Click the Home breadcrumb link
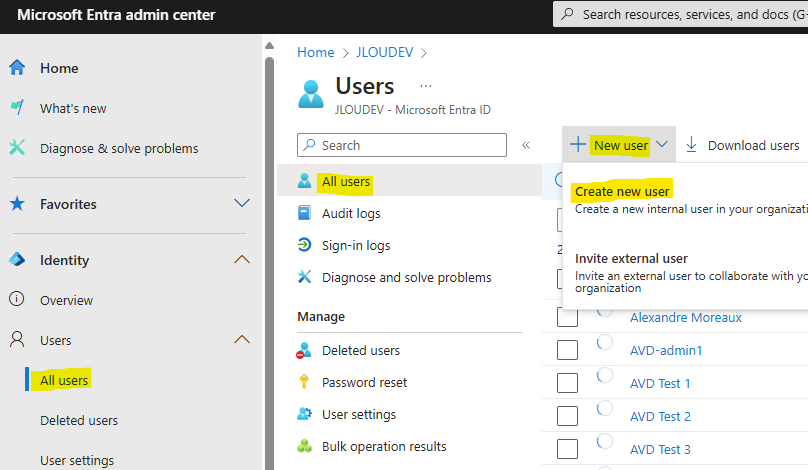This screenshot has height=470, width=808. [x=315, y=53]
